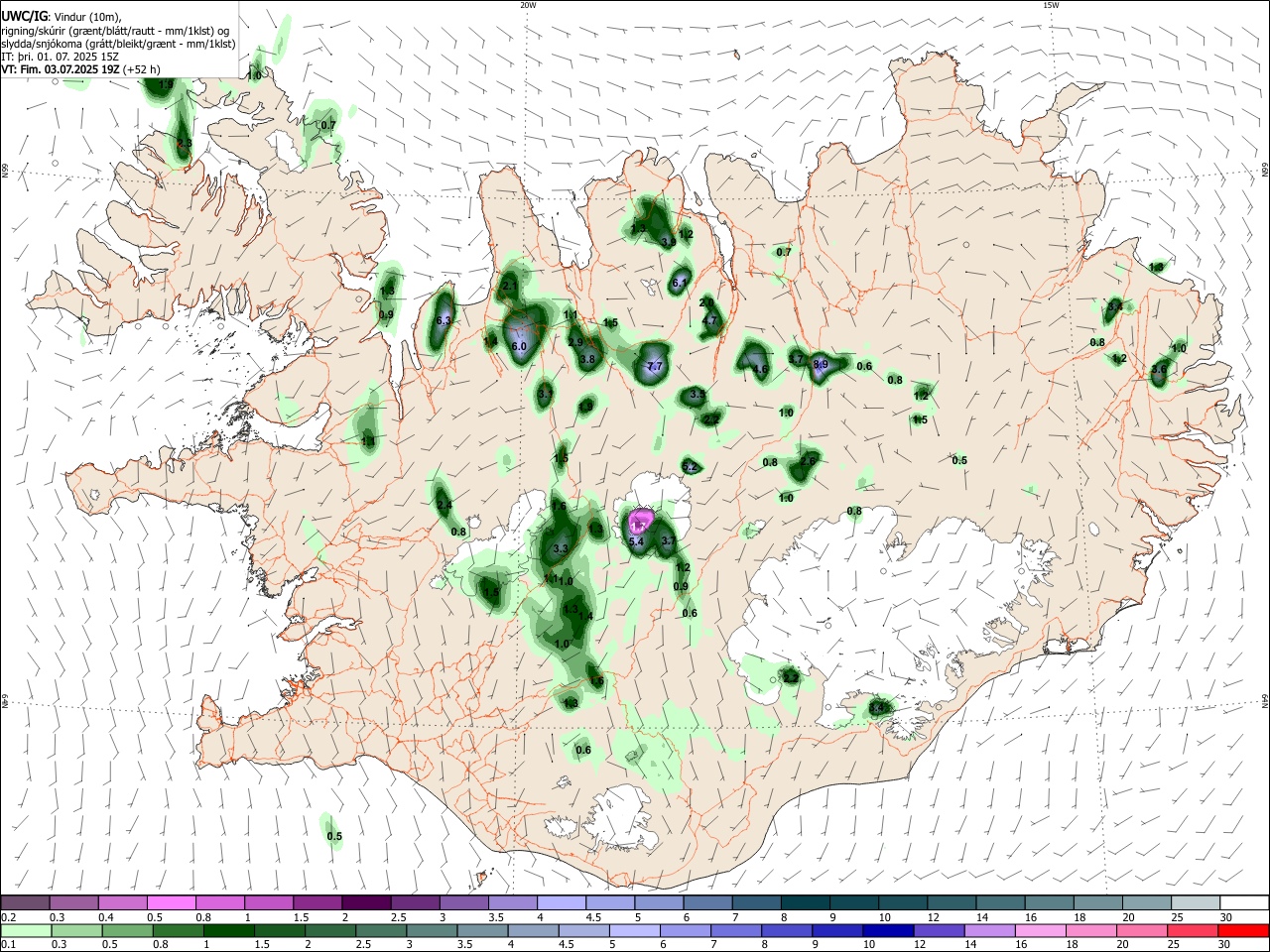The height and width of the screenshot is (952, 1270).
Task: Select the 4.6 precipitation value
Action: [761, 369]
